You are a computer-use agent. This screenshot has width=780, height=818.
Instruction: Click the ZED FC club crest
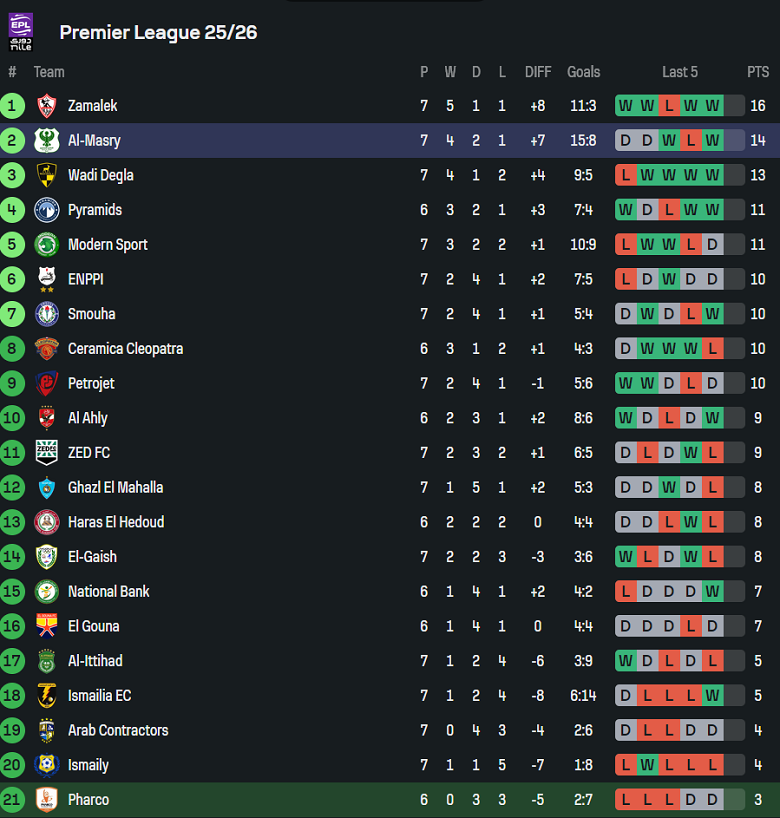click(47, 453)
